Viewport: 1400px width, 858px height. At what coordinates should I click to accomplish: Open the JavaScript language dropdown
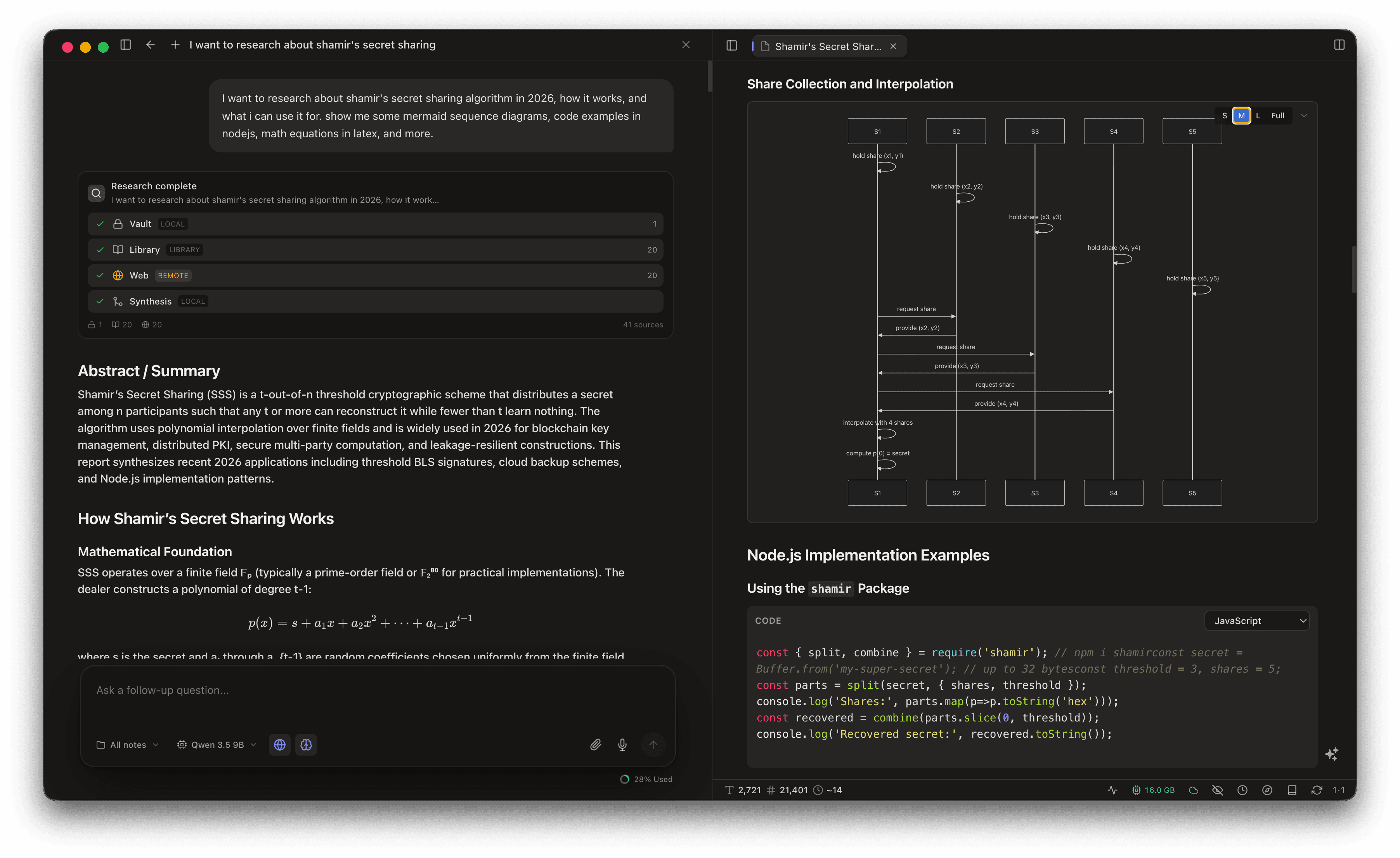coord(1257,621)
